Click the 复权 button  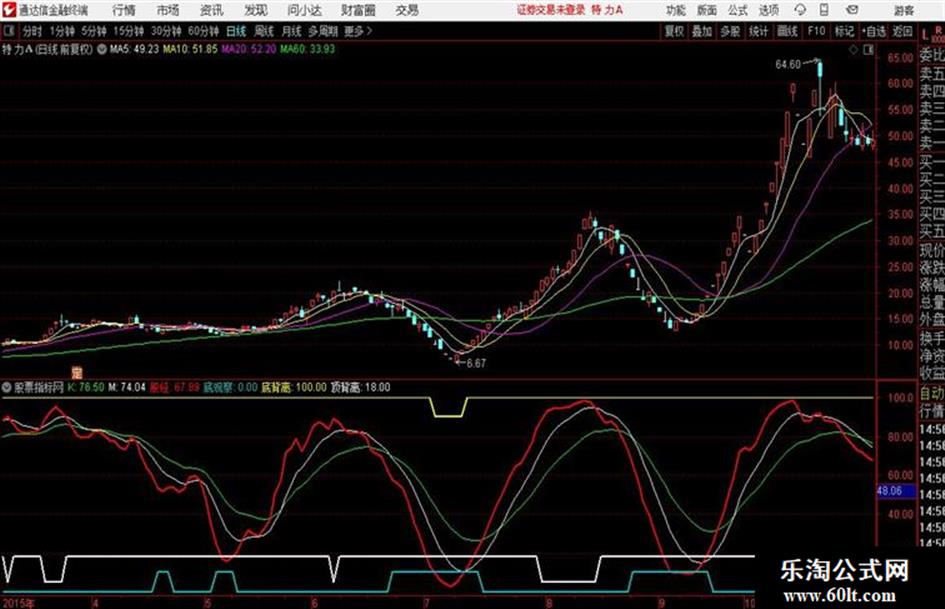[x=674, y=31]
